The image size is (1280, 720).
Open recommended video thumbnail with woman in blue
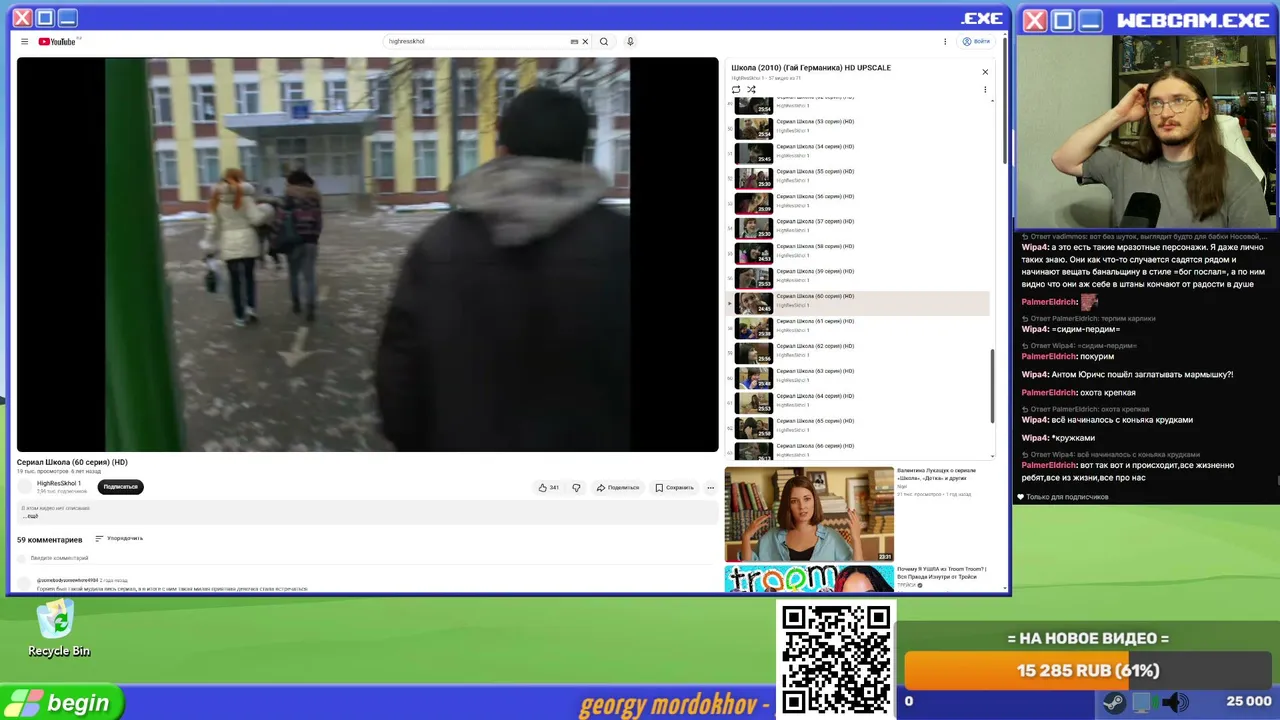coord(809,514)
